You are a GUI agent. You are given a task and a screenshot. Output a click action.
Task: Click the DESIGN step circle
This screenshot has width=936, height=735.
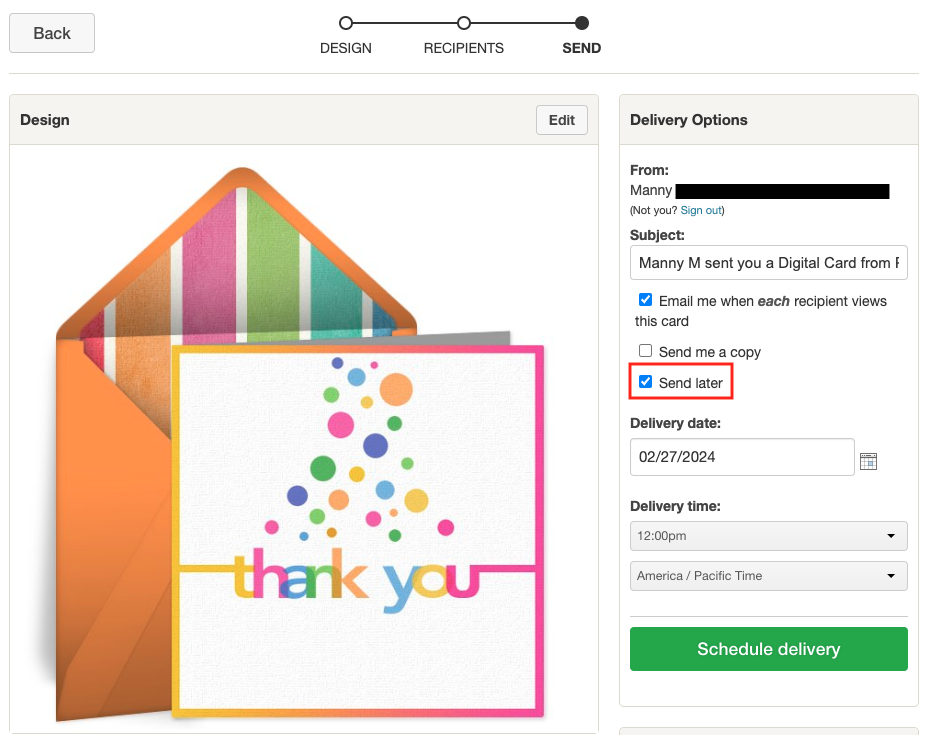point(346,23)
